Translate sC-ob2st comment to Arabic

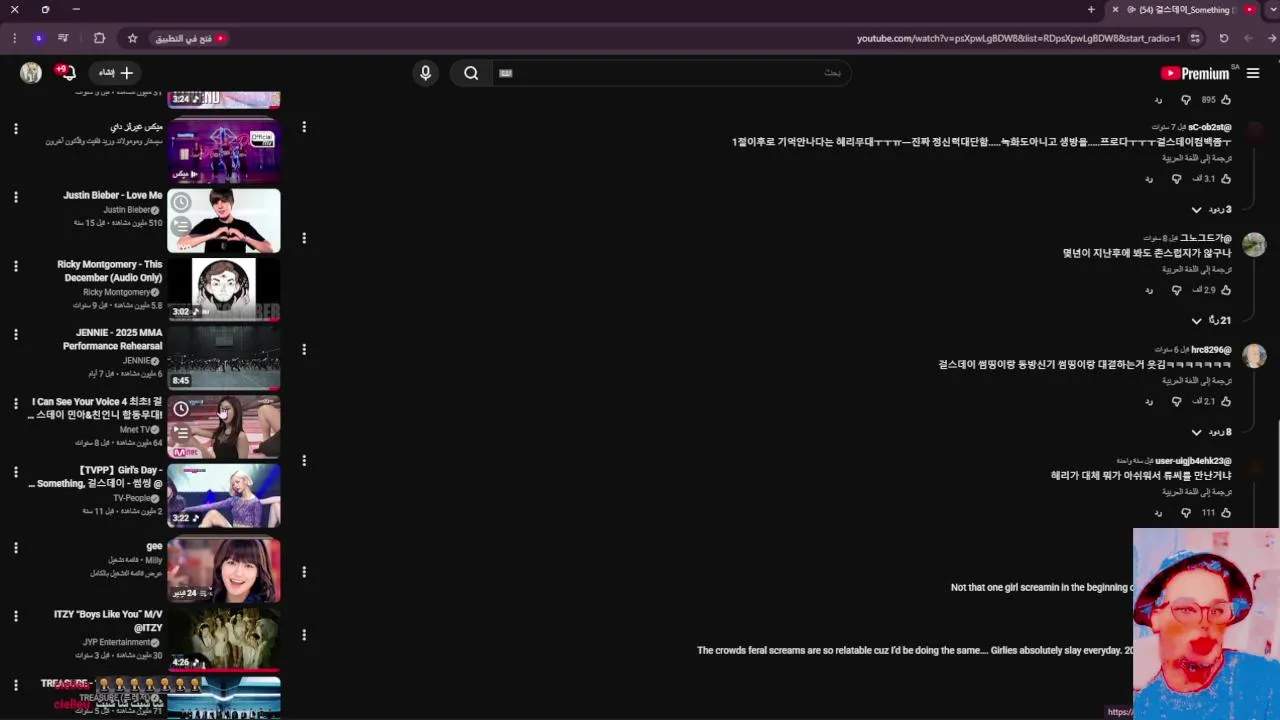(1197, 158)
